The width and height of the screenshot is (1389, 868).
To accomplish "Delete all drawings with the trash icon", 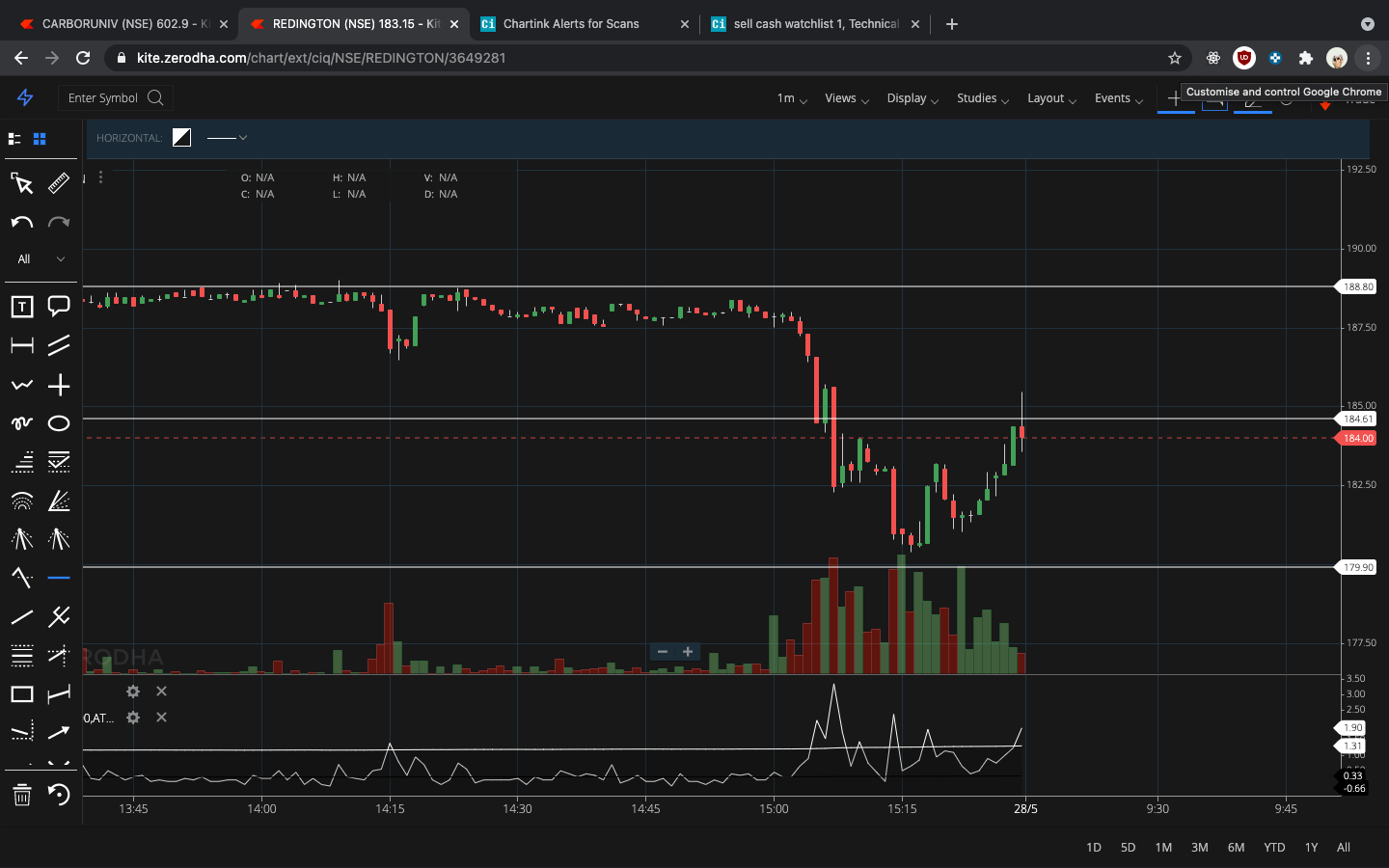I will pyautogui.click(x=21, y=796).
